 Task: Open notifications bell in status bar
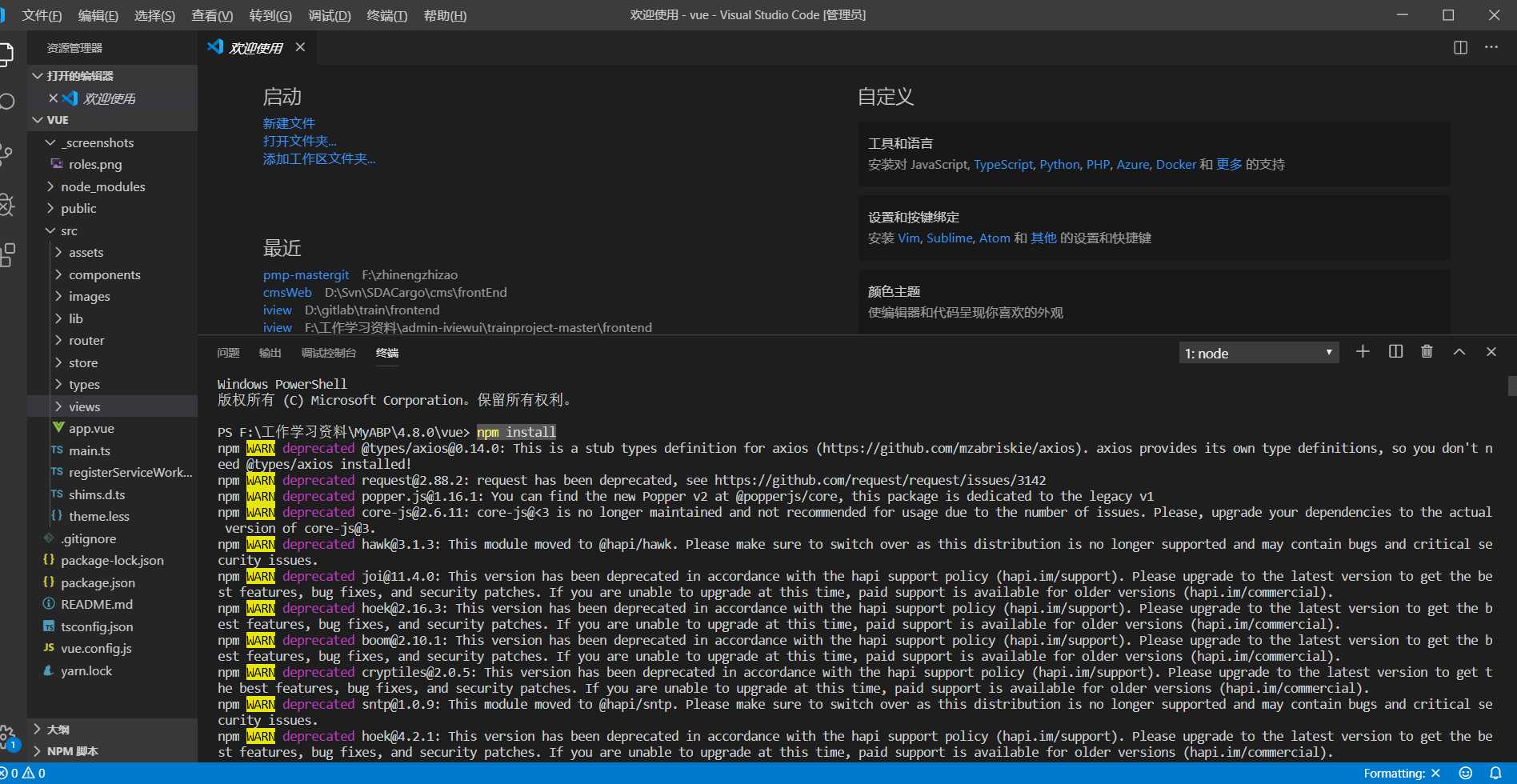1495,773
